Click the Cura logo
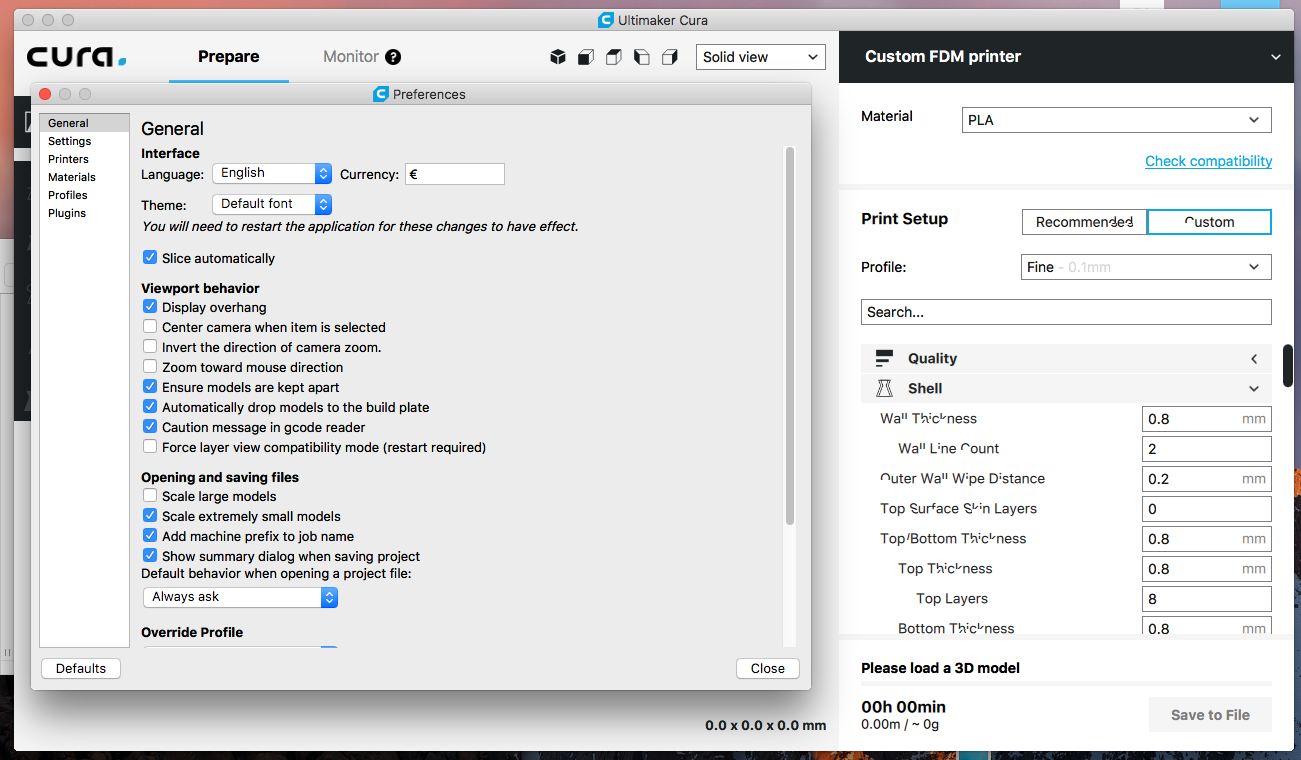The image size is (1301, 760). pos(77,57)
